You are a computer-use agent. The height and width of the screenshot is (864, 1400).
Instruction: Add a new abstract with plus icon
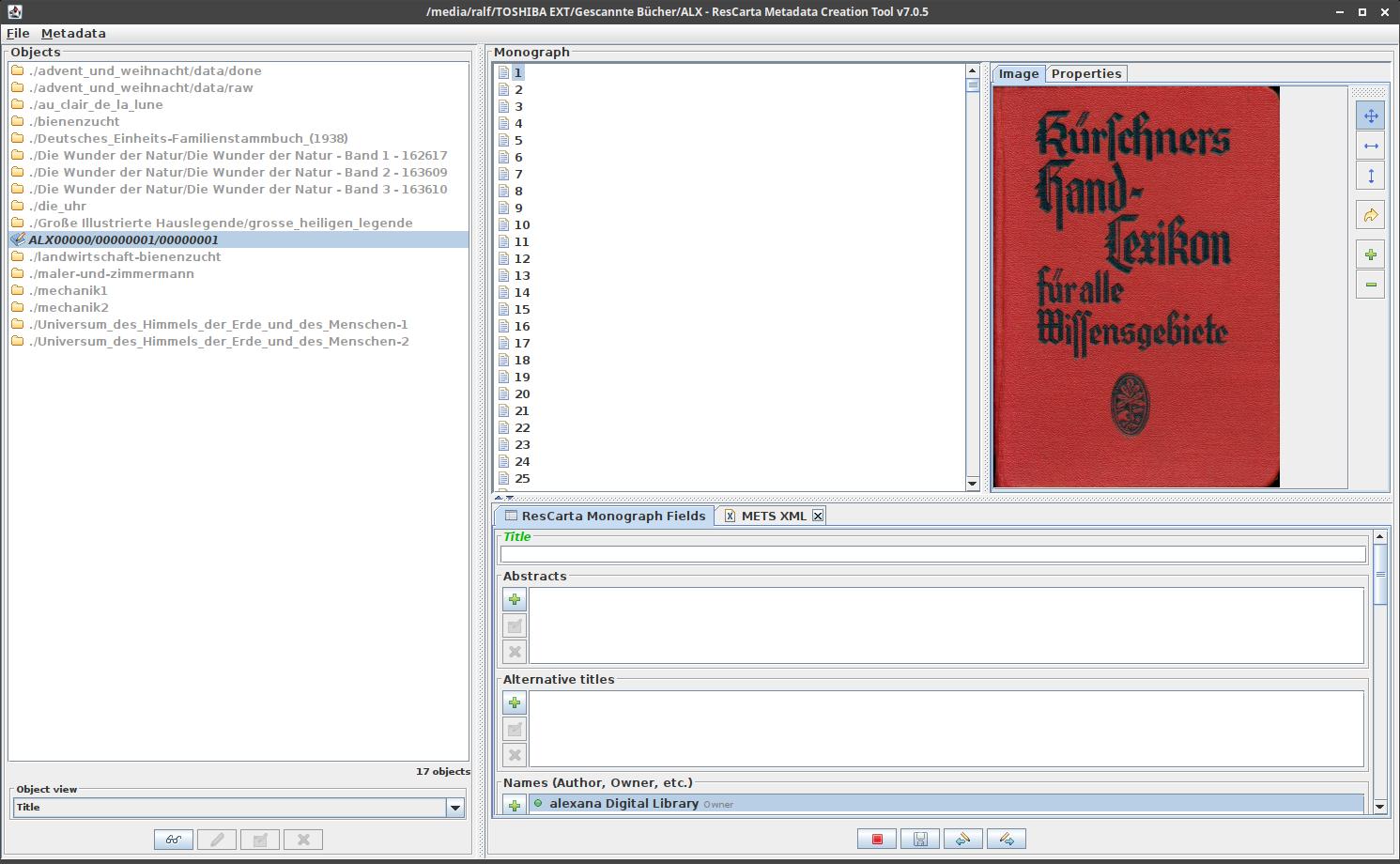tap(515, 599)
